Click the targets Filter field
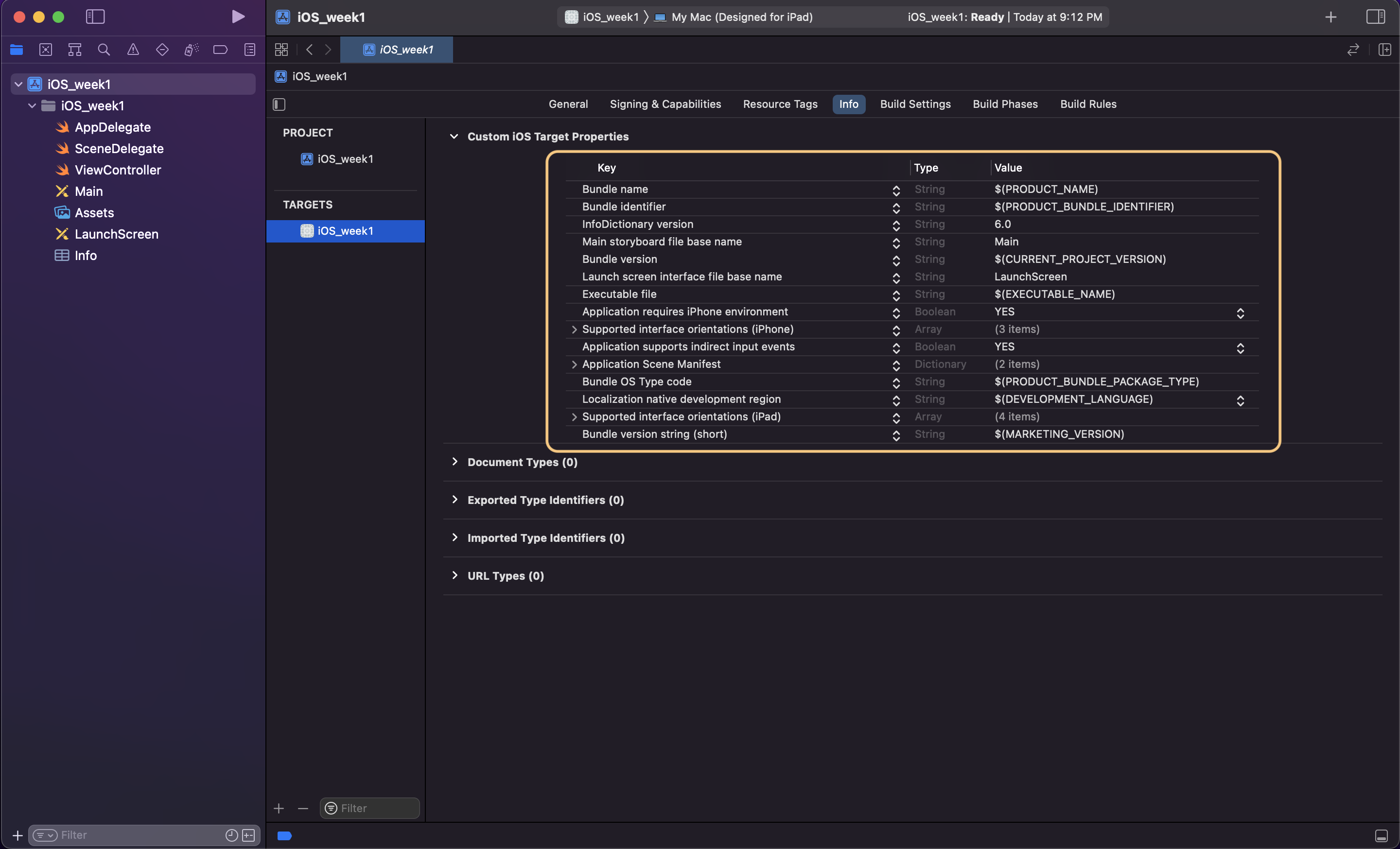This screenshot has height=849, width=1400. (375, 808)
